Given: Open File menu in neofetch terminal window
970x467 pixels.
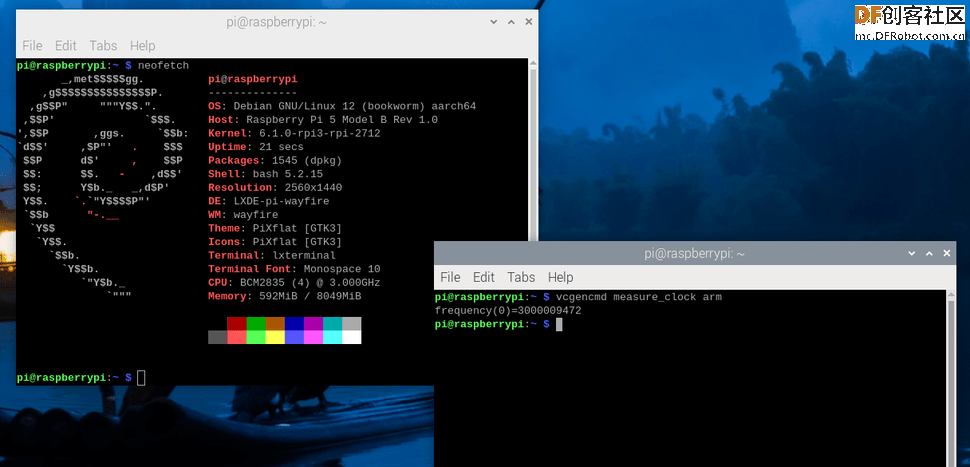Looking at the screenshot, I should coord(32,45).
